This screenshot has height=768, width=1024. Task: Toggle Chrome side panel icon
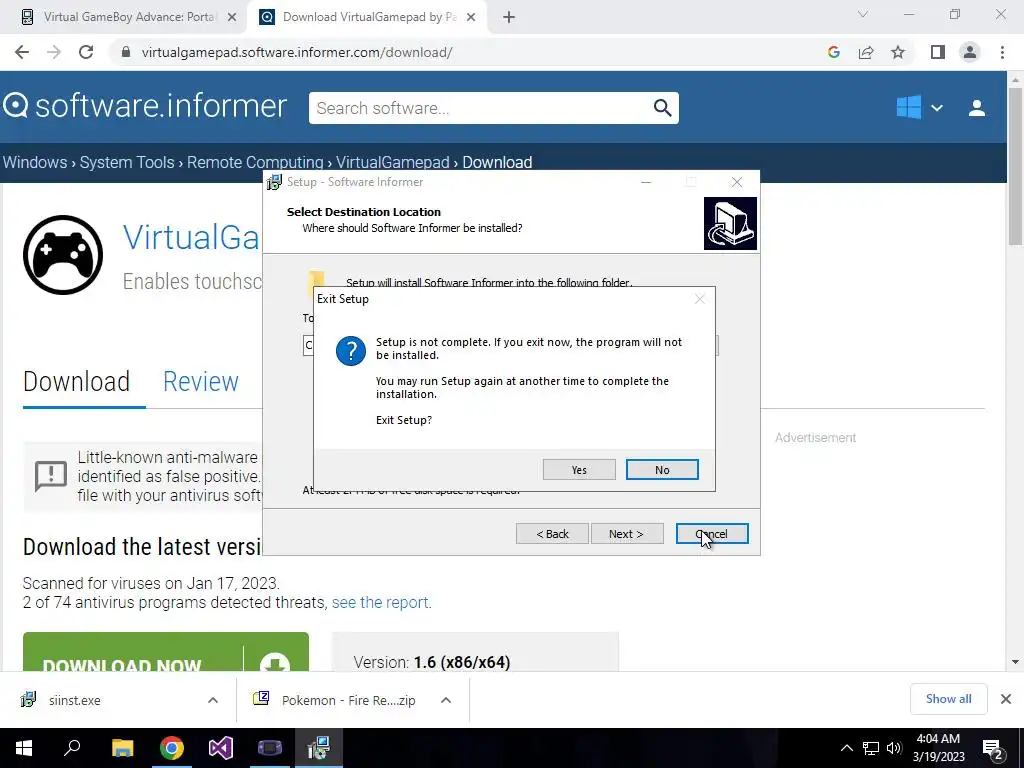[938, 52]
